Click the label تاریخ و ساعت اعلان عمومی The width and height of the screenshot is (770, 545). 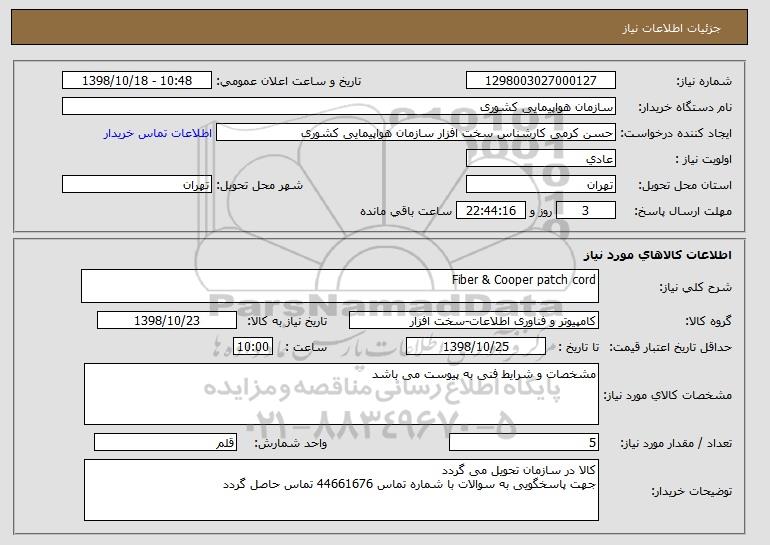pyautogui.click(x=289, y=82)
